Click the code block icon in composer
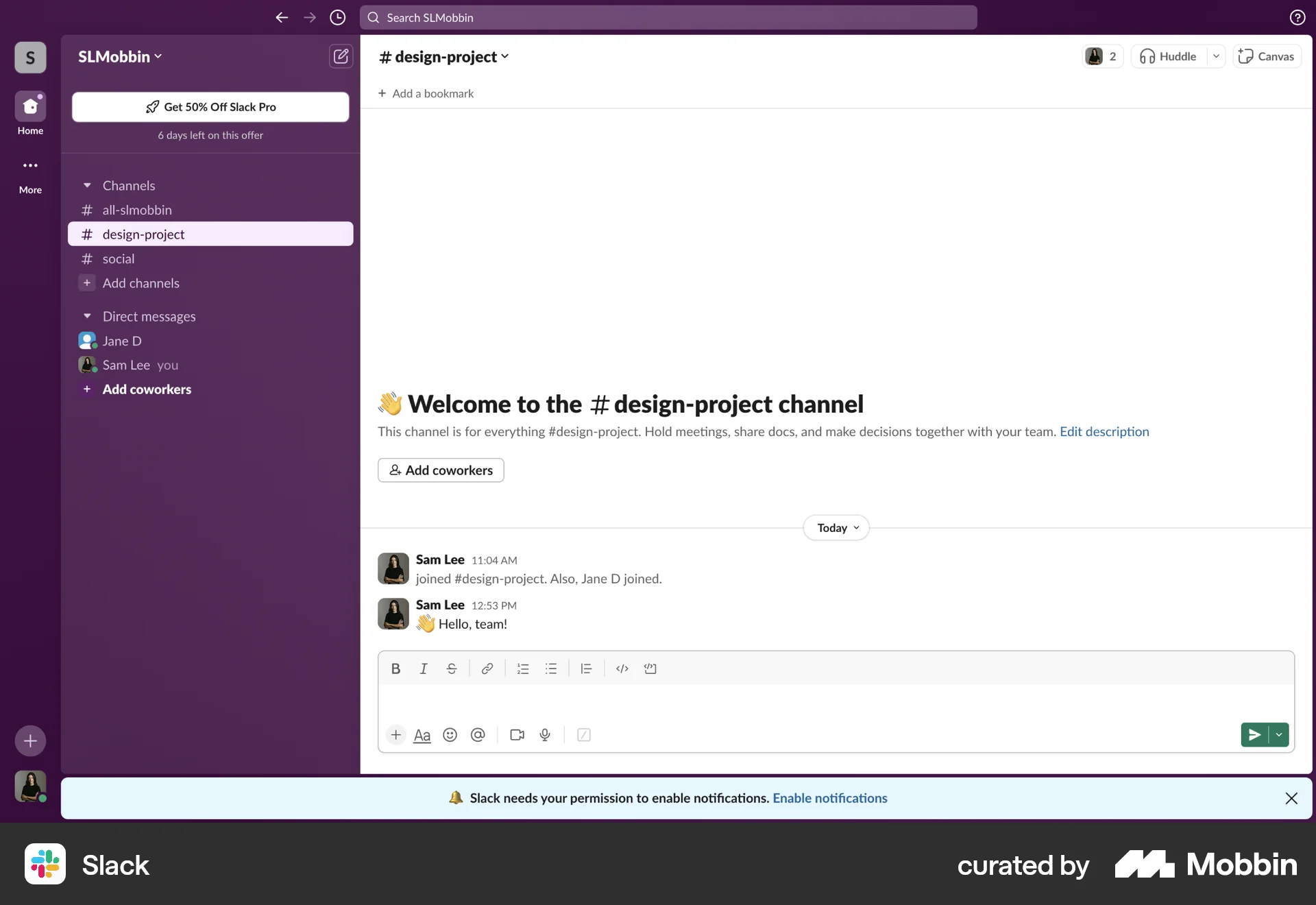This screenshot has width=1316, height=905. coord(650,668)
